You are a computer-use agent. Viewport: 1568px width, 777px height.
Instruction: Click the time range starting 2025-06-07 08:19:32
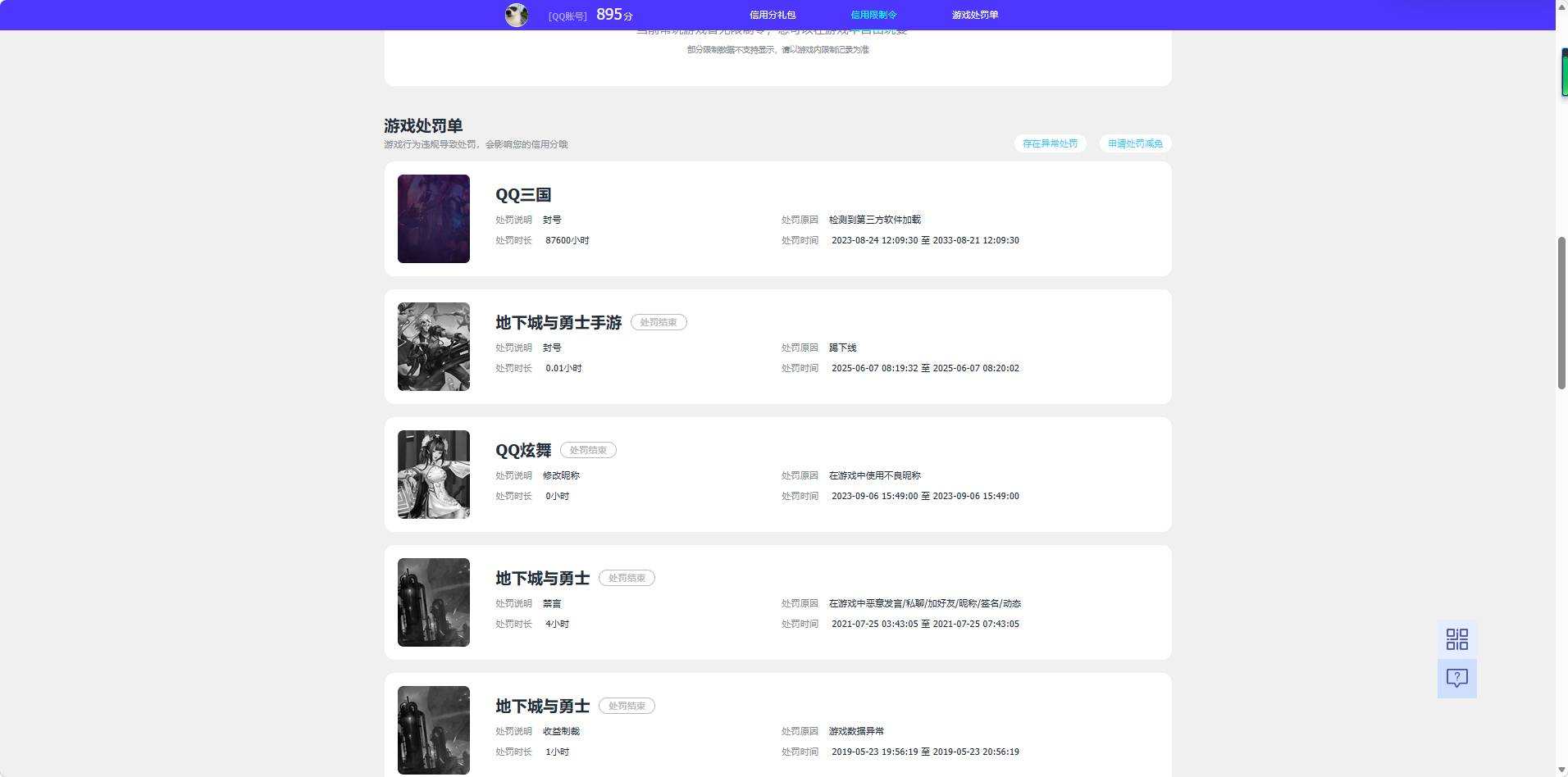pos(925,368)
